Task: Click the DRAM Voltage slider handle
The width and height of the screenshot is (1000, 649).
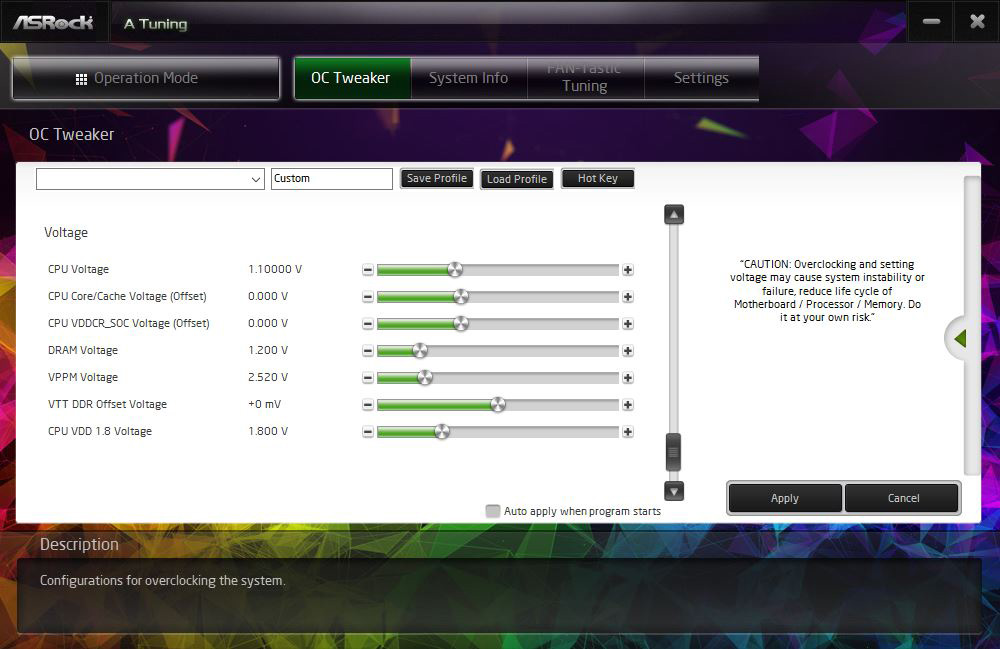Action: tap(420, 351)
